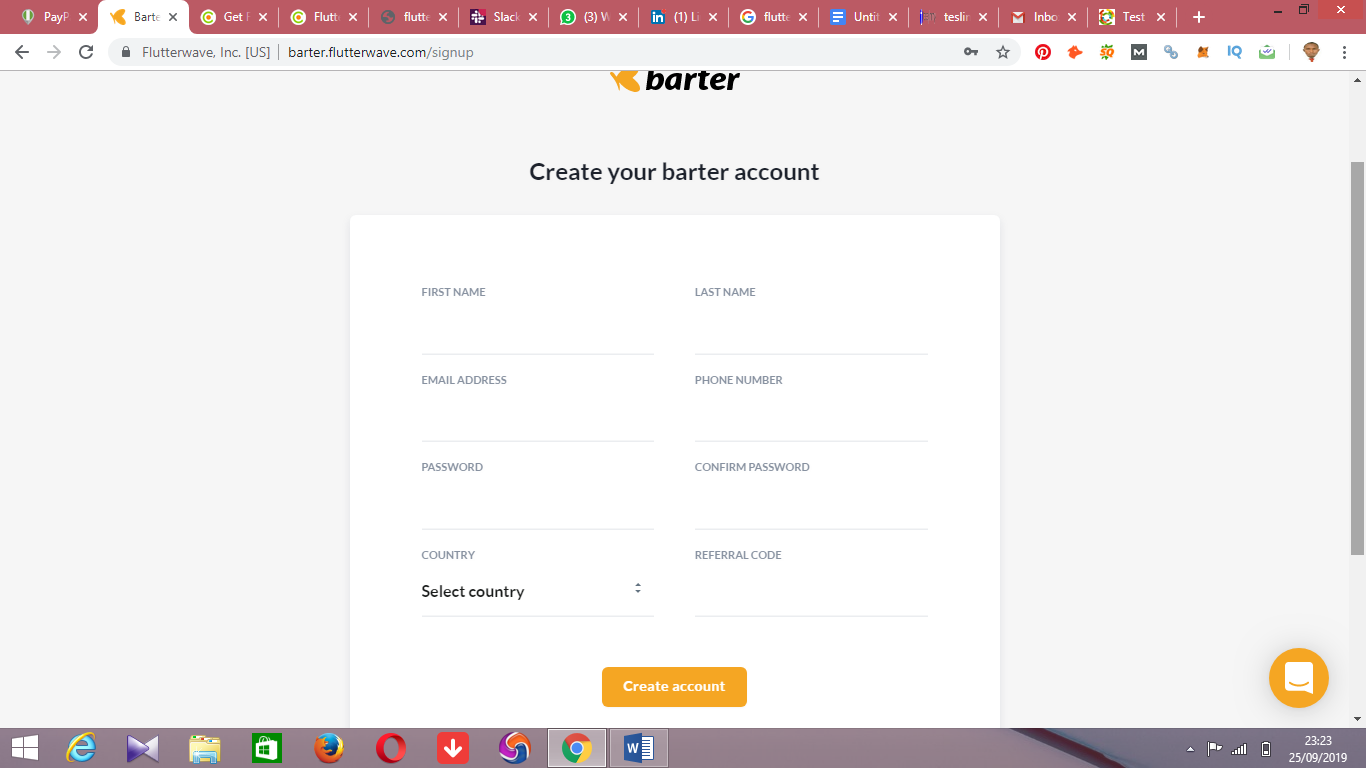Switch to the Test tab
1366x768 pixels.
tap(1132, 17)
